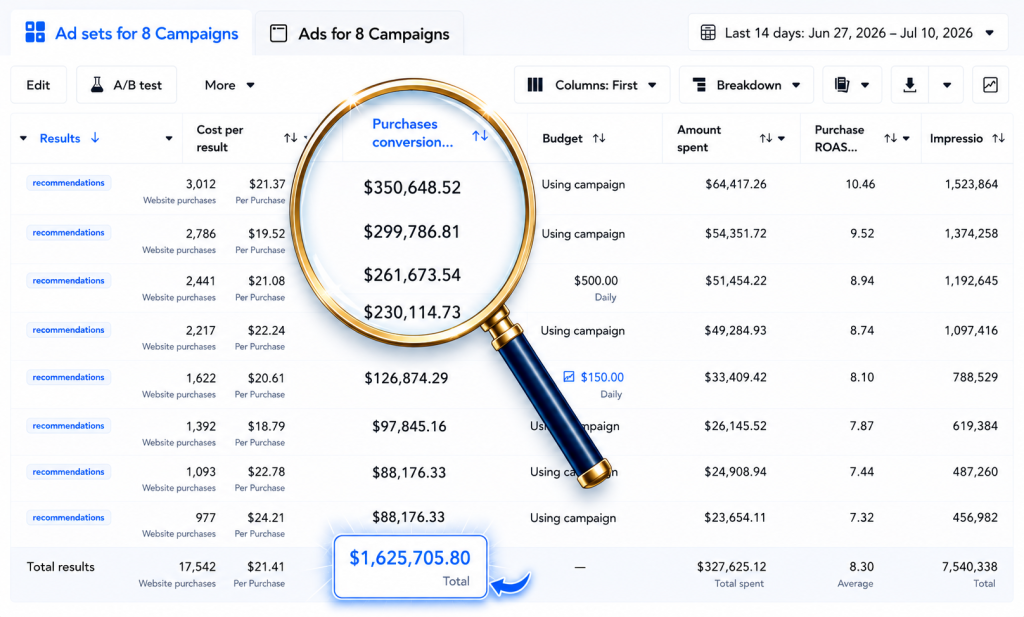Switch to Ad sets for 8 Campaigns tab
This screenshot has width=1024, height=617.
pyautogui.click(x=131, y=33)
